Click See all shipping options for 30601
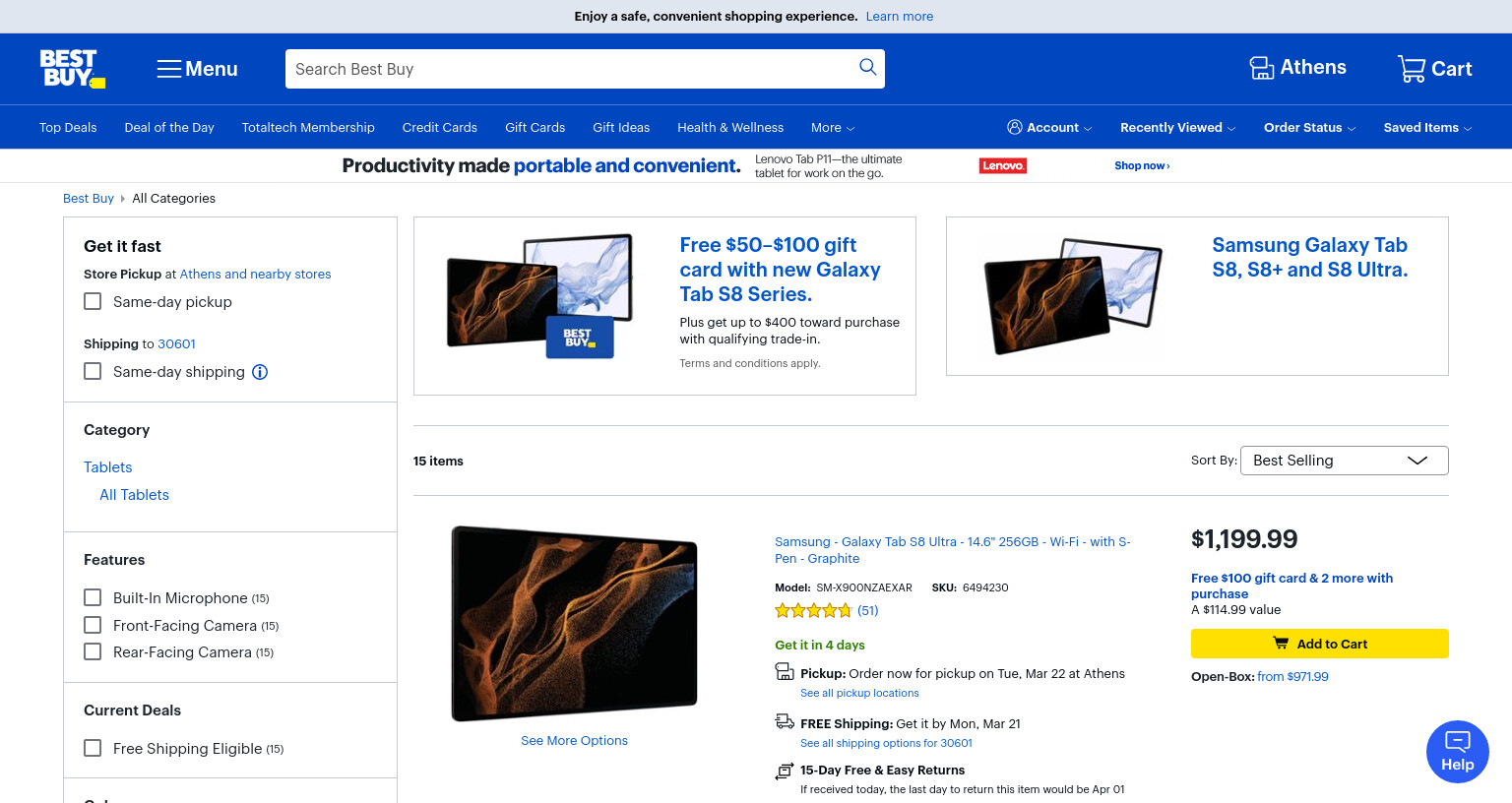Viewport: 1512px width, 803px height. (x=886, y=743)
